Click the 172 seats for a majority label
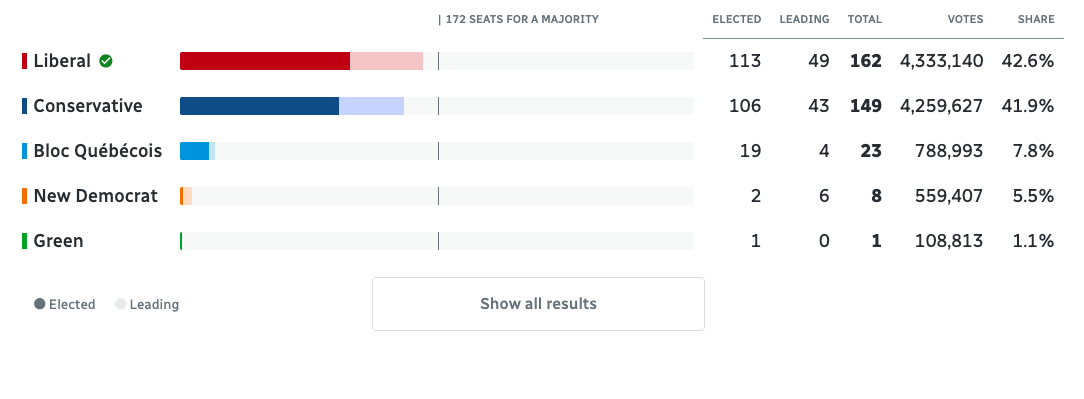 (x=522, y=19)
